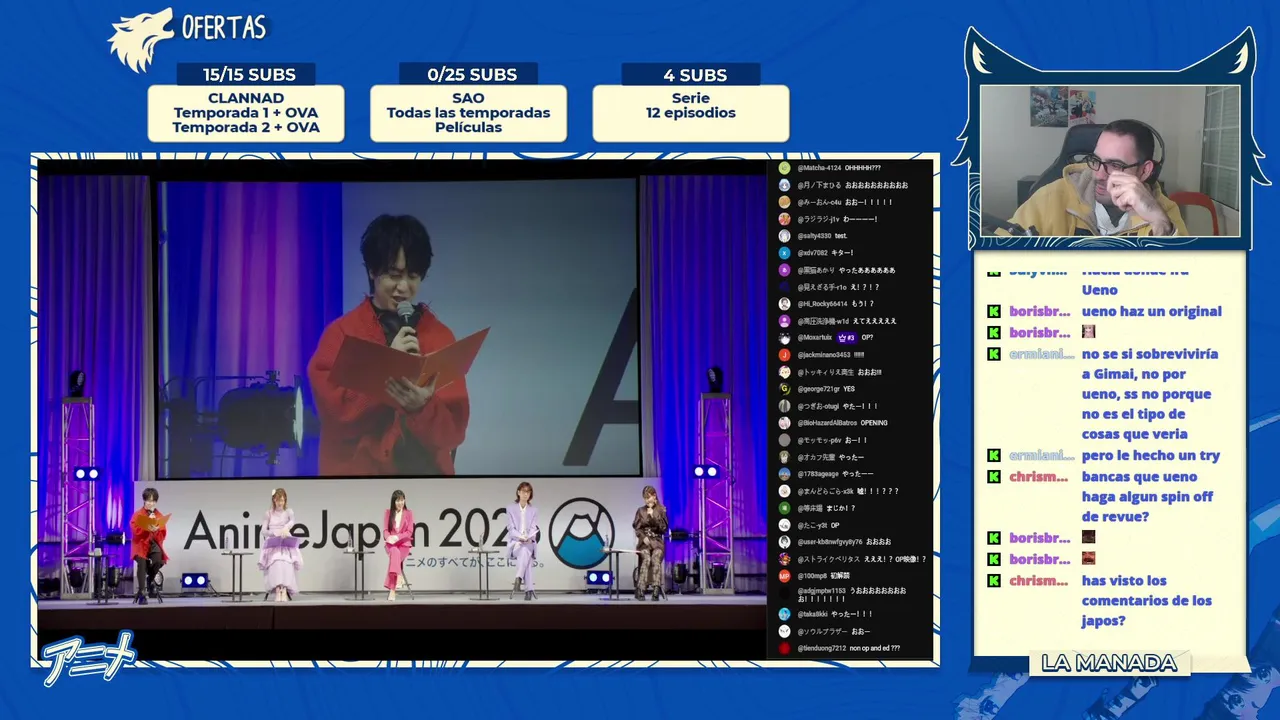Open avatar of @Moxartuix in video chat
The width and height of the screenshot is (1280, 720).
785,338
